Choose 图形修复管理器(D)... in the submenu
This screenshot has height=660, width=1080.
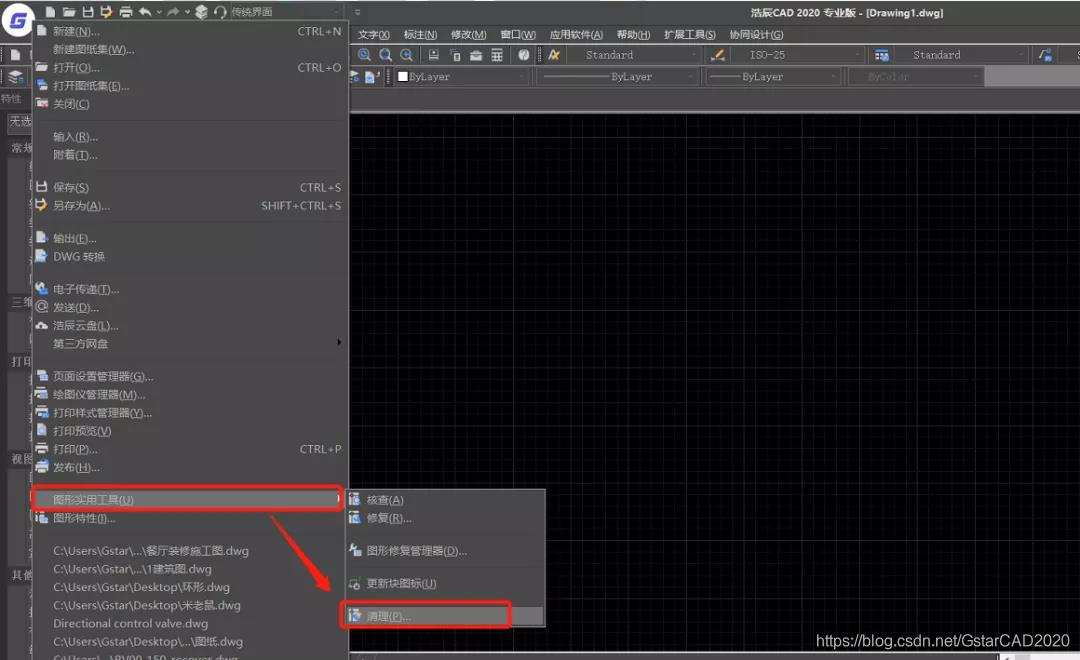[x=445, y=551]
